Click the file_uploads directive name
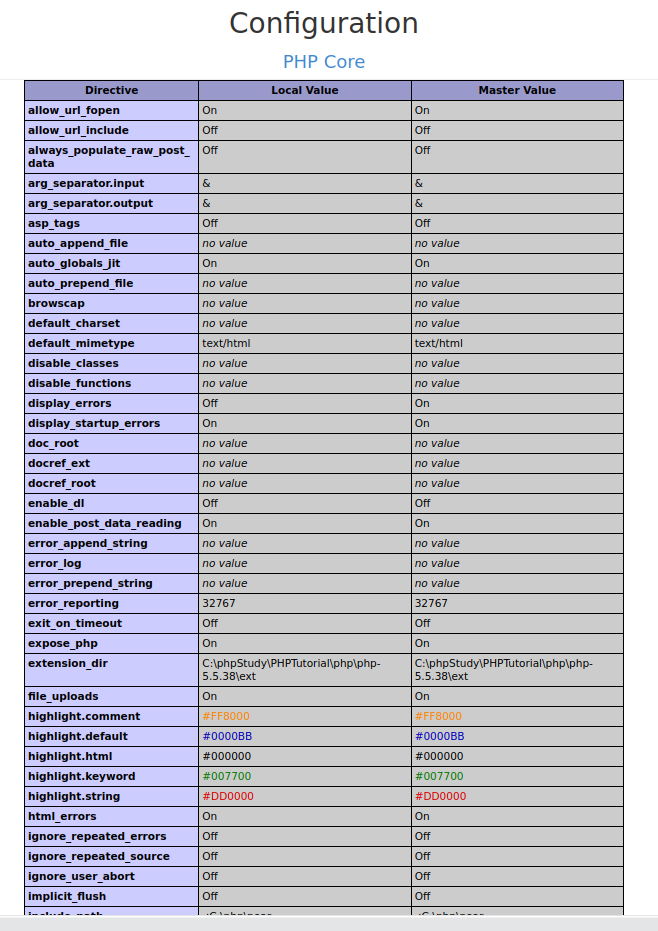Image resolution: width=658 pixels, height=931 pixels. coord(63,696)
